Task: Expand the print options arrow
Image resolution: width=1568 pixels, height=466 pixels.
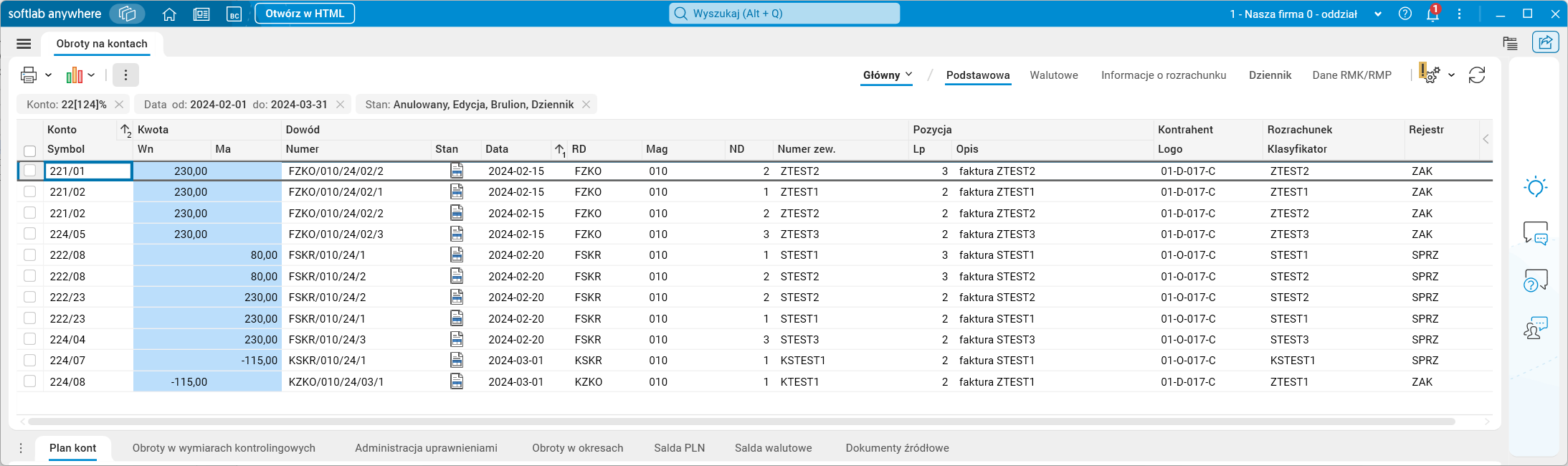Action: [49, 75]
